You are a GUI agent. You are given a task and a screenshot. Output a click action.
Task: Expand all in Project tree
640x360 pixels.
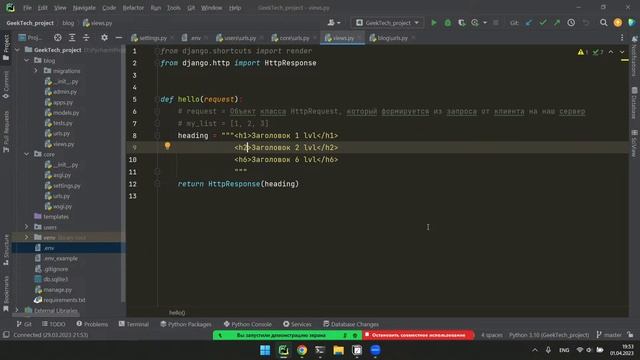point(72,38)
